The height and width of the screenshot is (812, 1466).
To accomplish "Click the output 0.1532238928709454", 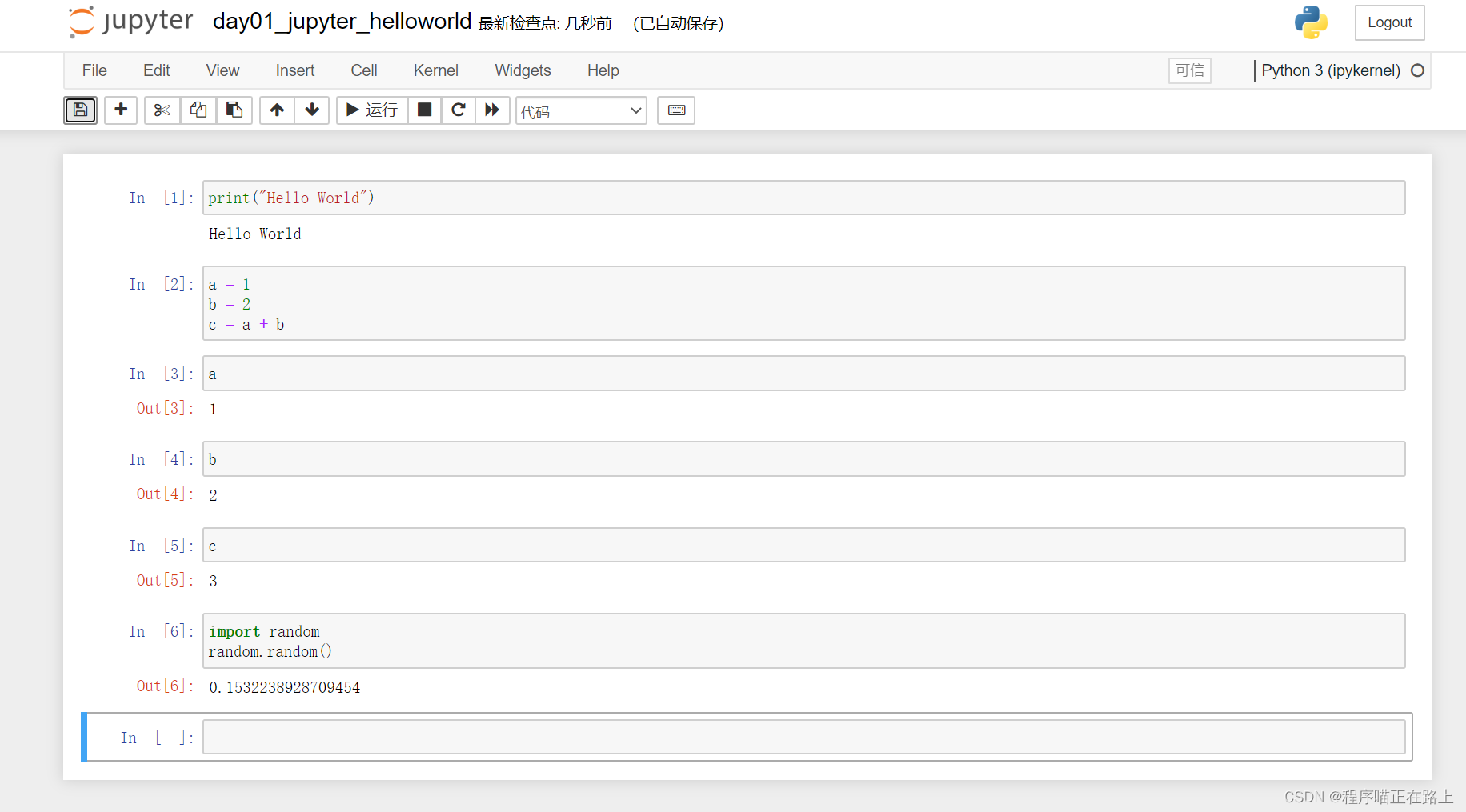I will click(x=285, y=687).
